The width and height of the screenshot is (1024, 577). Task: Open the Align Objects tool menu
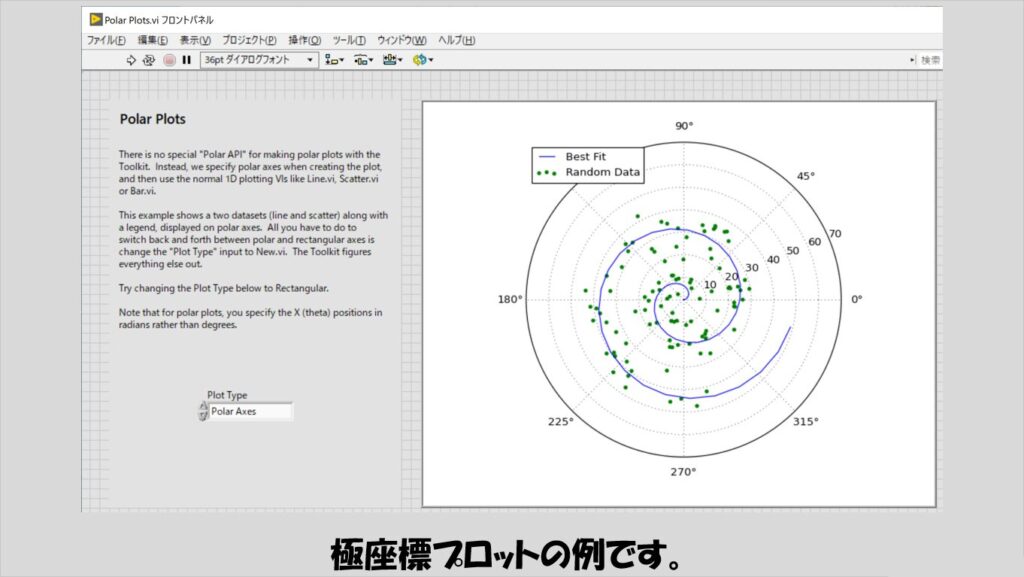tap(334, 60)
